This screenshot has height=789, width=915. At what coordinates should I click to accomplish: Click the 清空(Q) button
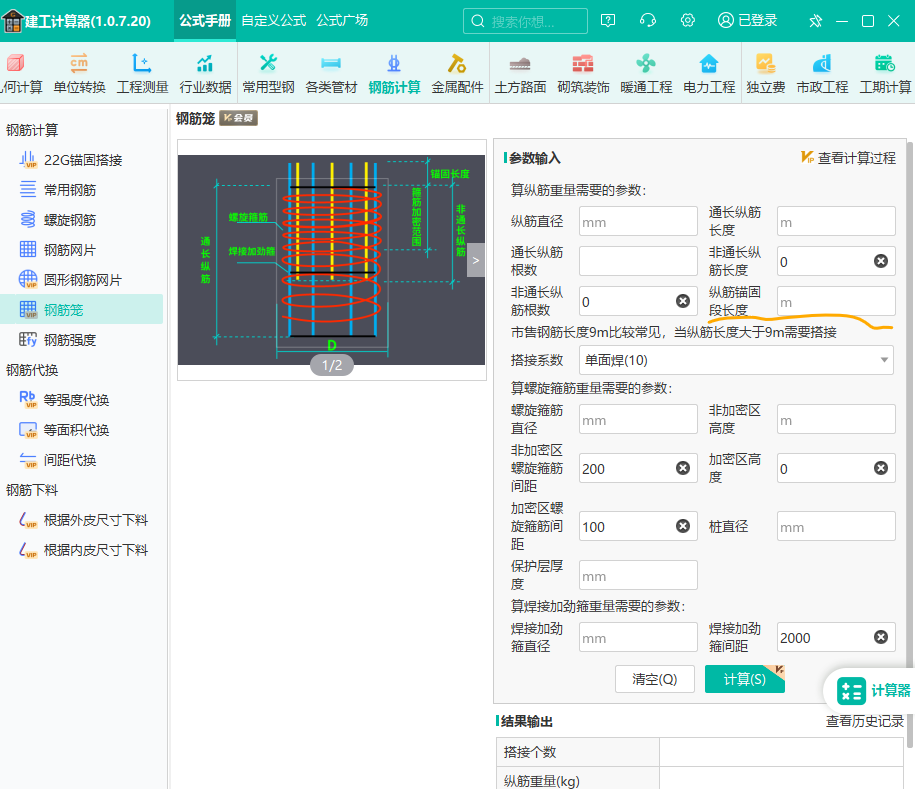(655, 679)
